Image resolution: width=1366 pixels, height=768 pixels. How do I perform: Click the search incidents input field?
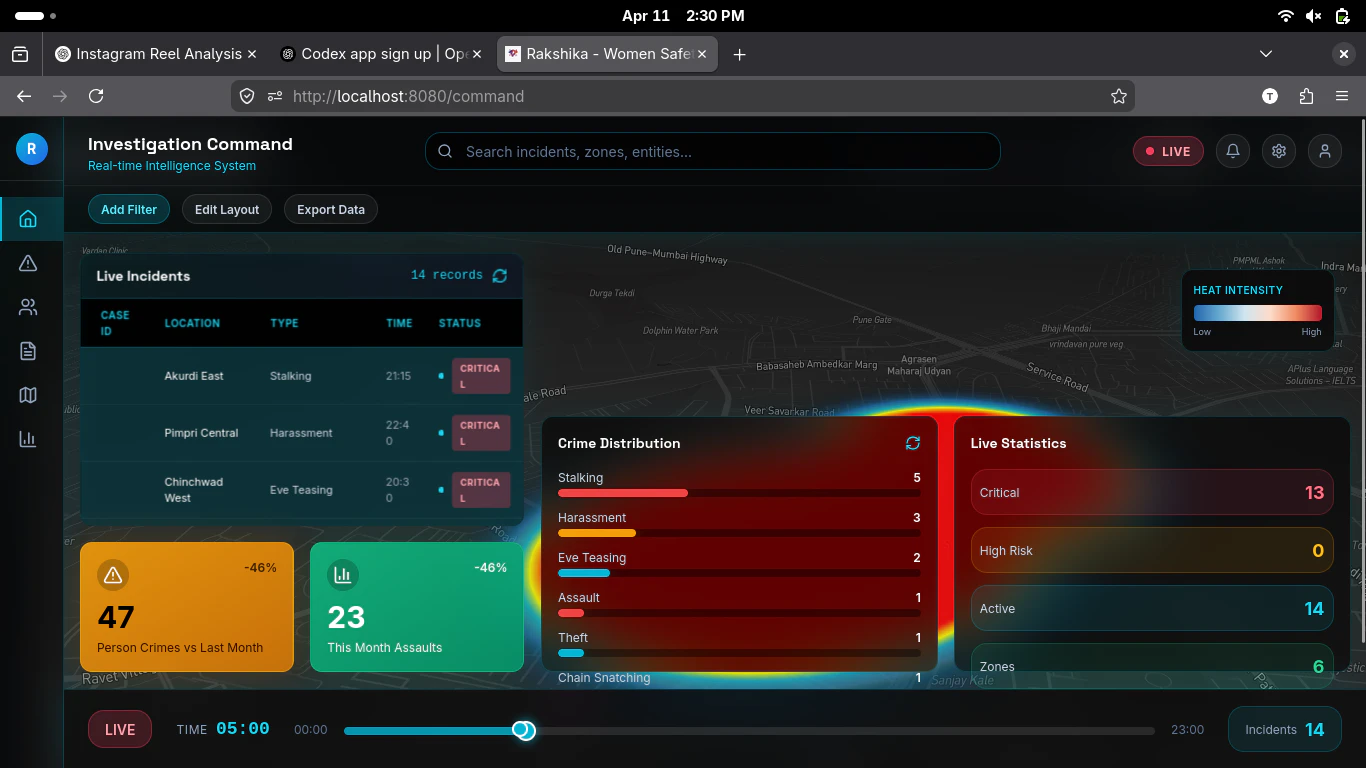712,151
